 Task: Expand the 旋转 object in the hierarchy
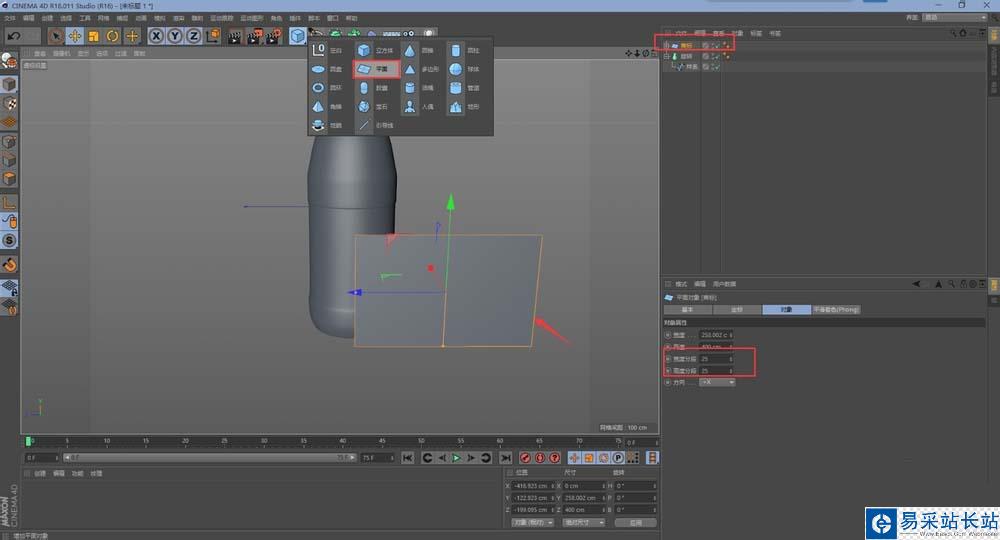pyautogui.click(x=666, y=57)
